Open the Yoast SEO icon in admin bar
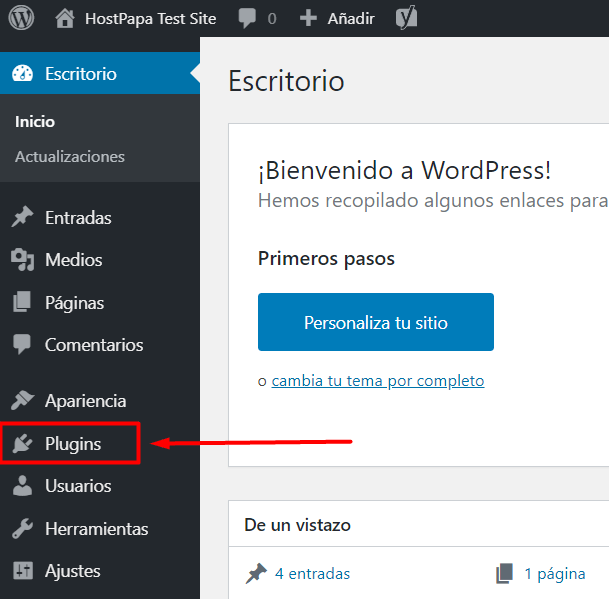609x599 pixels. [x=406, y=18]
